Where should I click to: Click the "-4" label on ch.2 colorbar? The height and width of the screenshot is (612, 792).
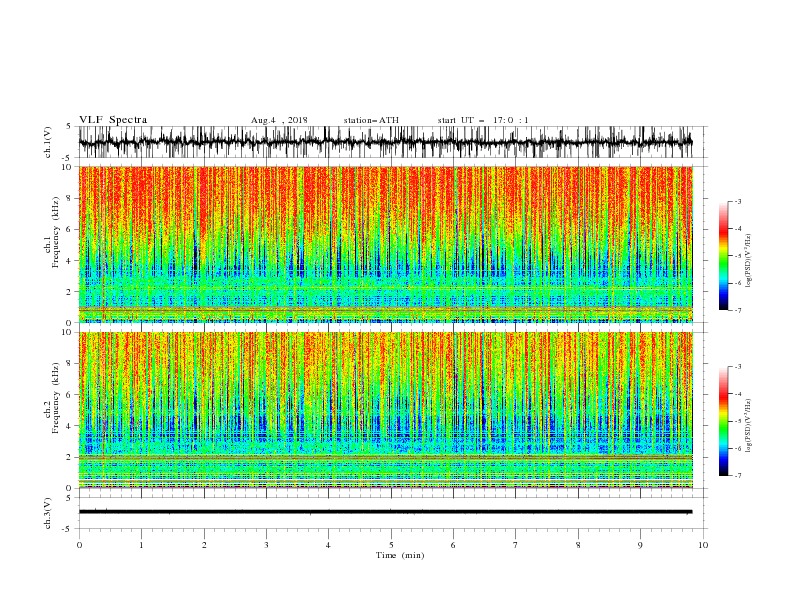point(738,394)
